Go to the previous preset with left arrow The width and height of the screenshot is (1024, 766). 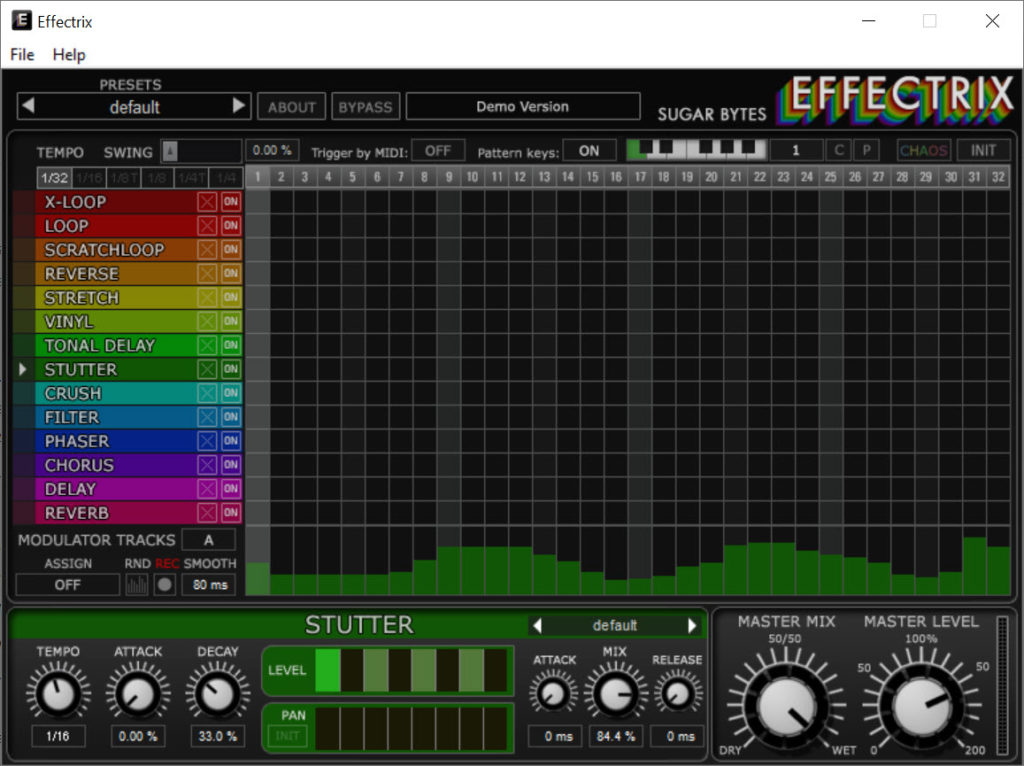[x=27, y=105]
